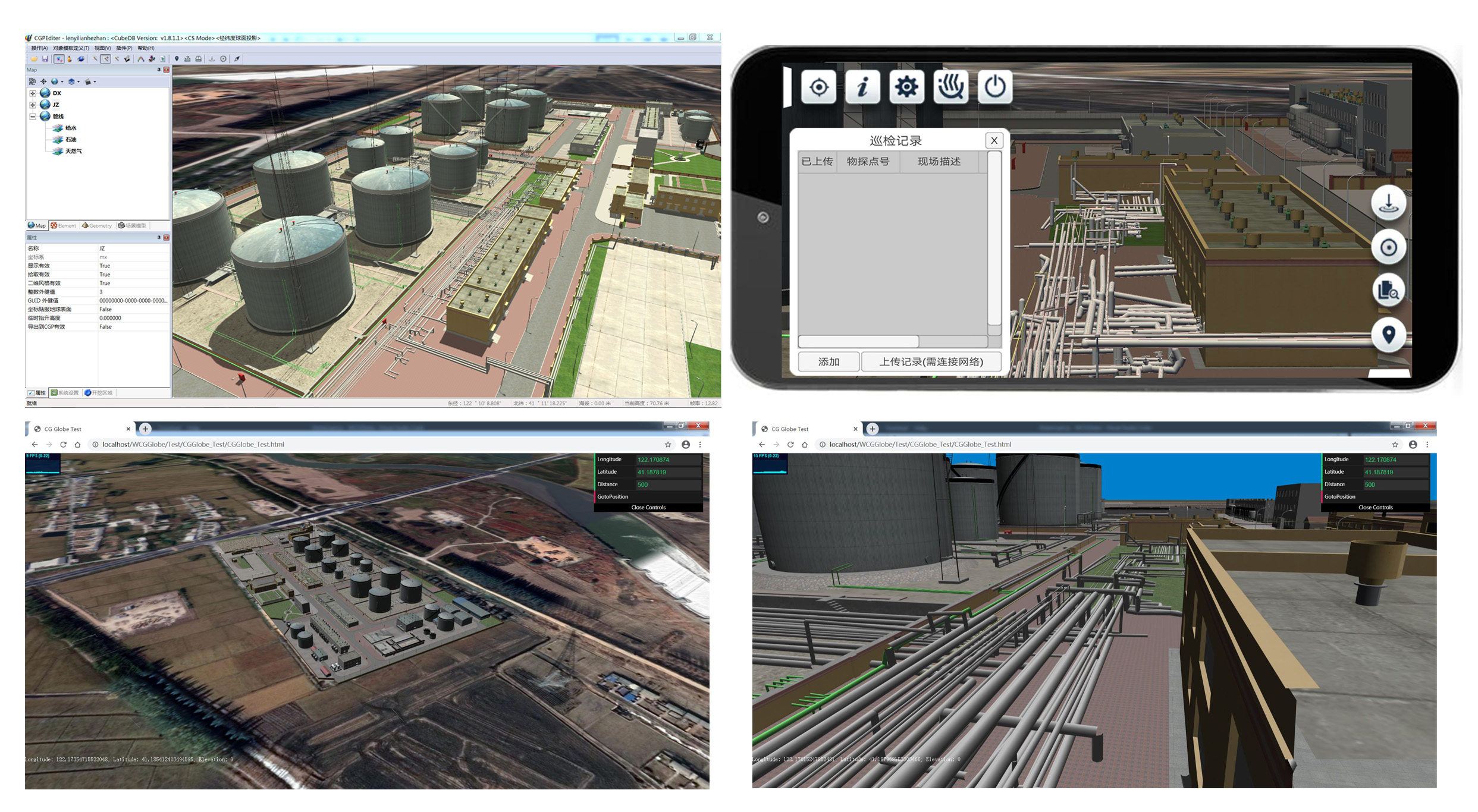Tap 上传记录(需连接网络) button

[x=931, y=361]
